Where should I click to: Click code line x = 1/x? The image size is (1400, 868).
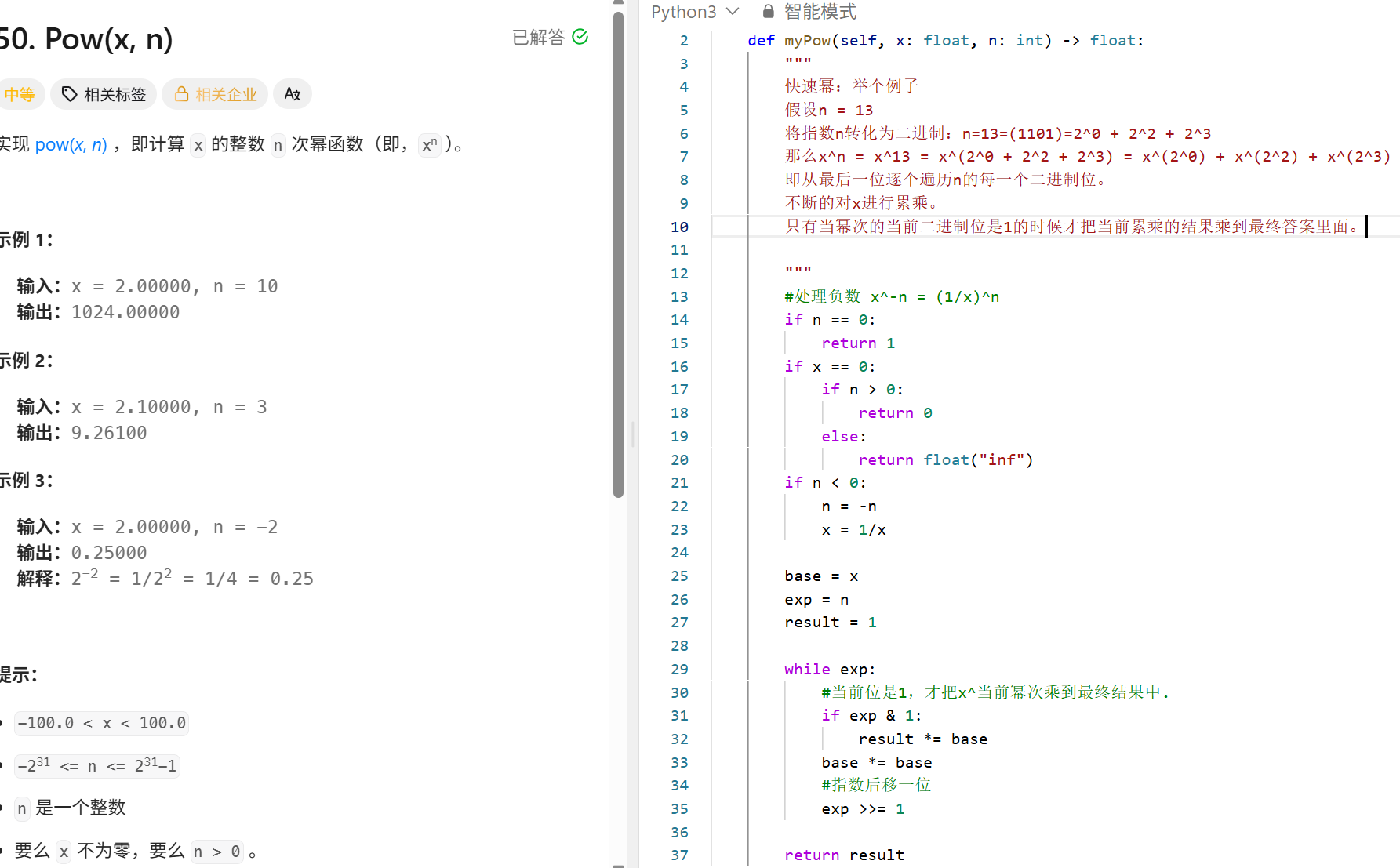[x=853, y=530]
